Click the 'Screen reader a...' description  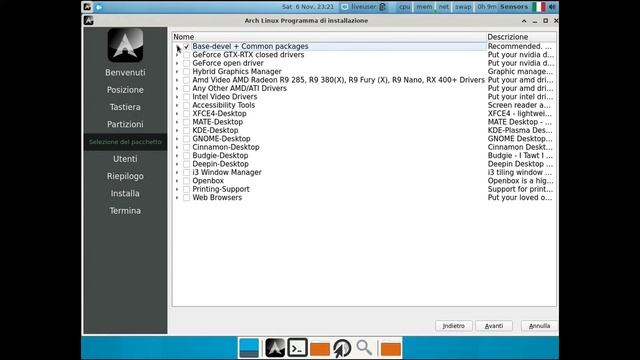[519, 105]
